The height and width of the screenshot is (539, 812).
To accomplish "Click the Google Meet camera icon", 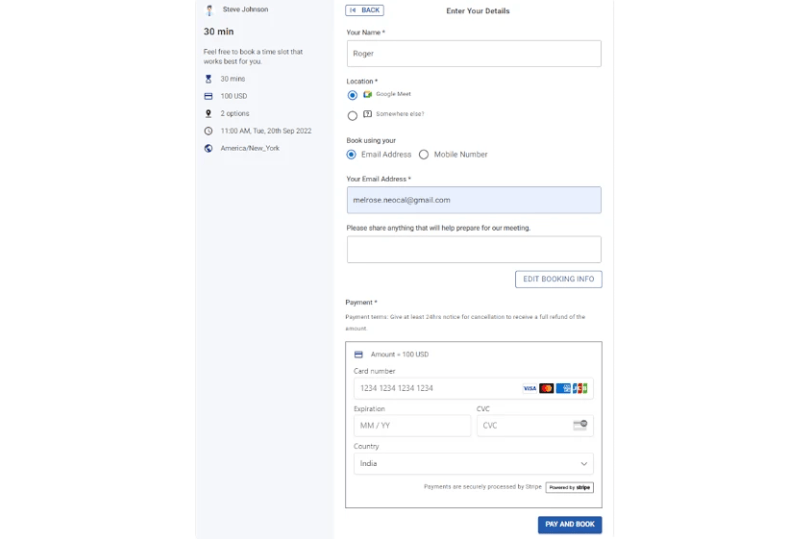I will pyautogui.click(x=367, y=95).
